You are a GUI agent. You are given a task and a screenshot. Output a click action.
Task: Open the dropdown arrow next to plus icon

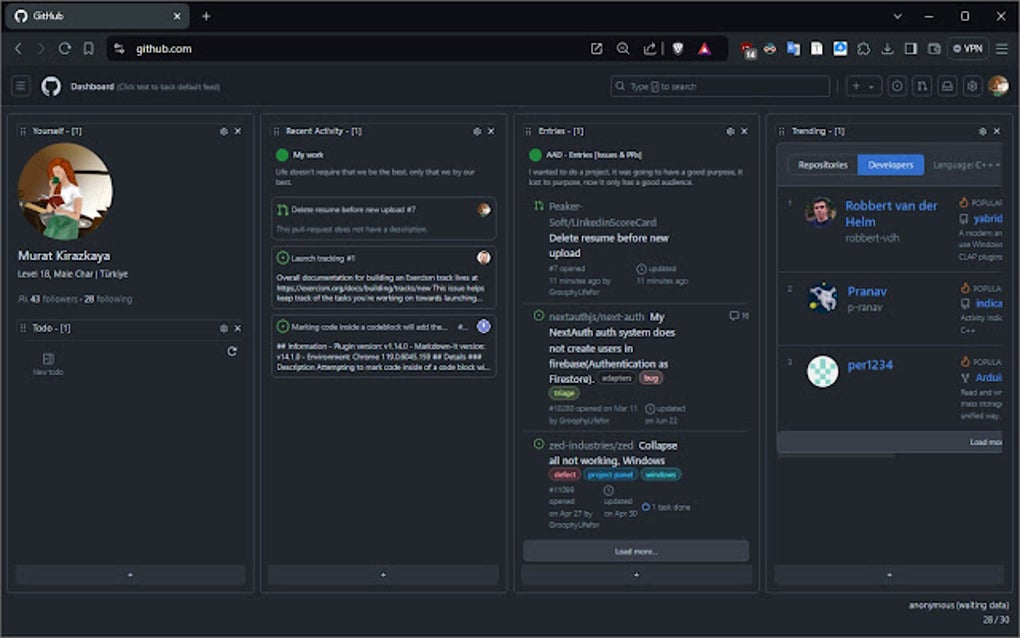tap(869, 86)
